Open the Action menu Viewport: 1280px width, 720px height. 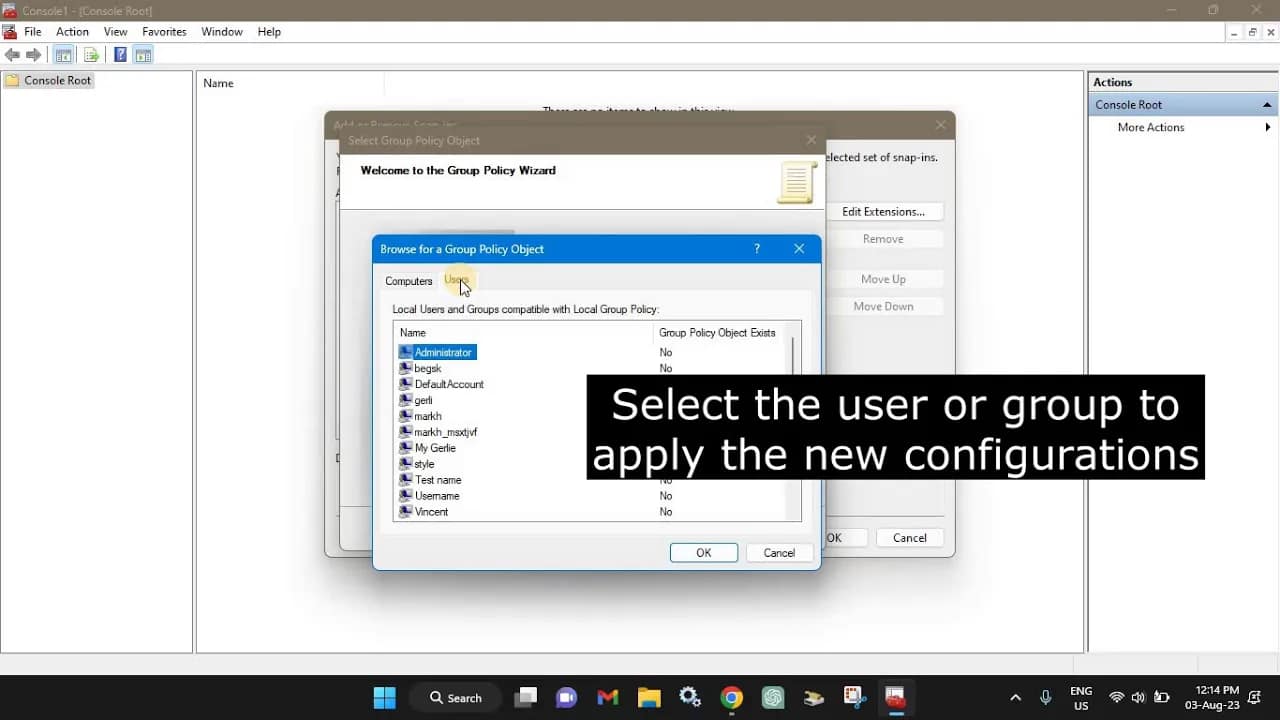click(x=72, y=31)
